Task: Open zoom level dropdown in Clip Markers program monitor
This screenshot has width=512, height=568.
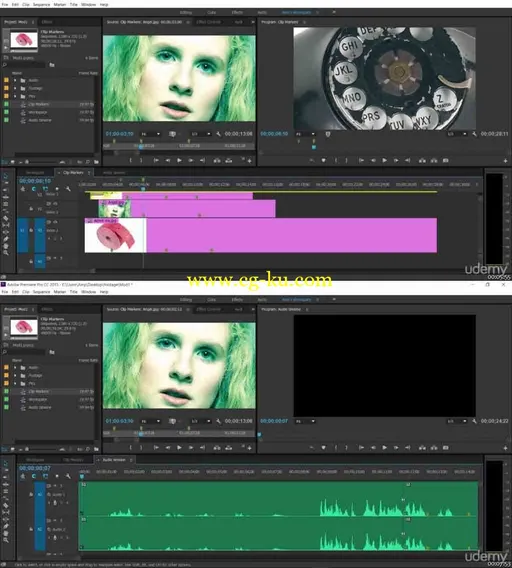Action: point(305,134)
